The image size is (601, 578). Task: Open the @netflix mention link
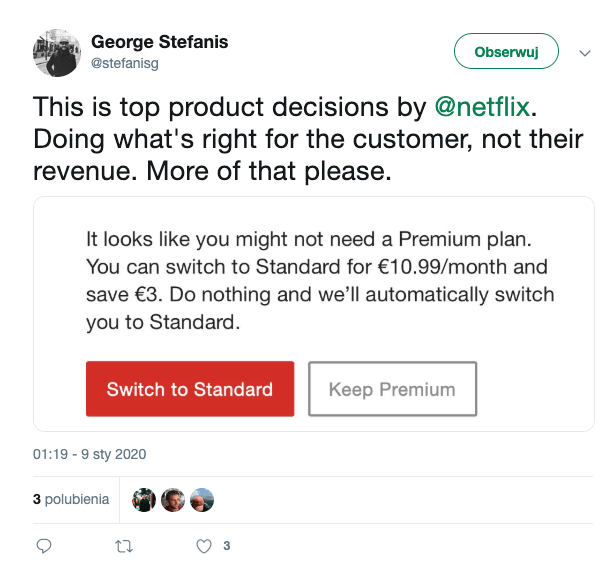coord(482,107)
